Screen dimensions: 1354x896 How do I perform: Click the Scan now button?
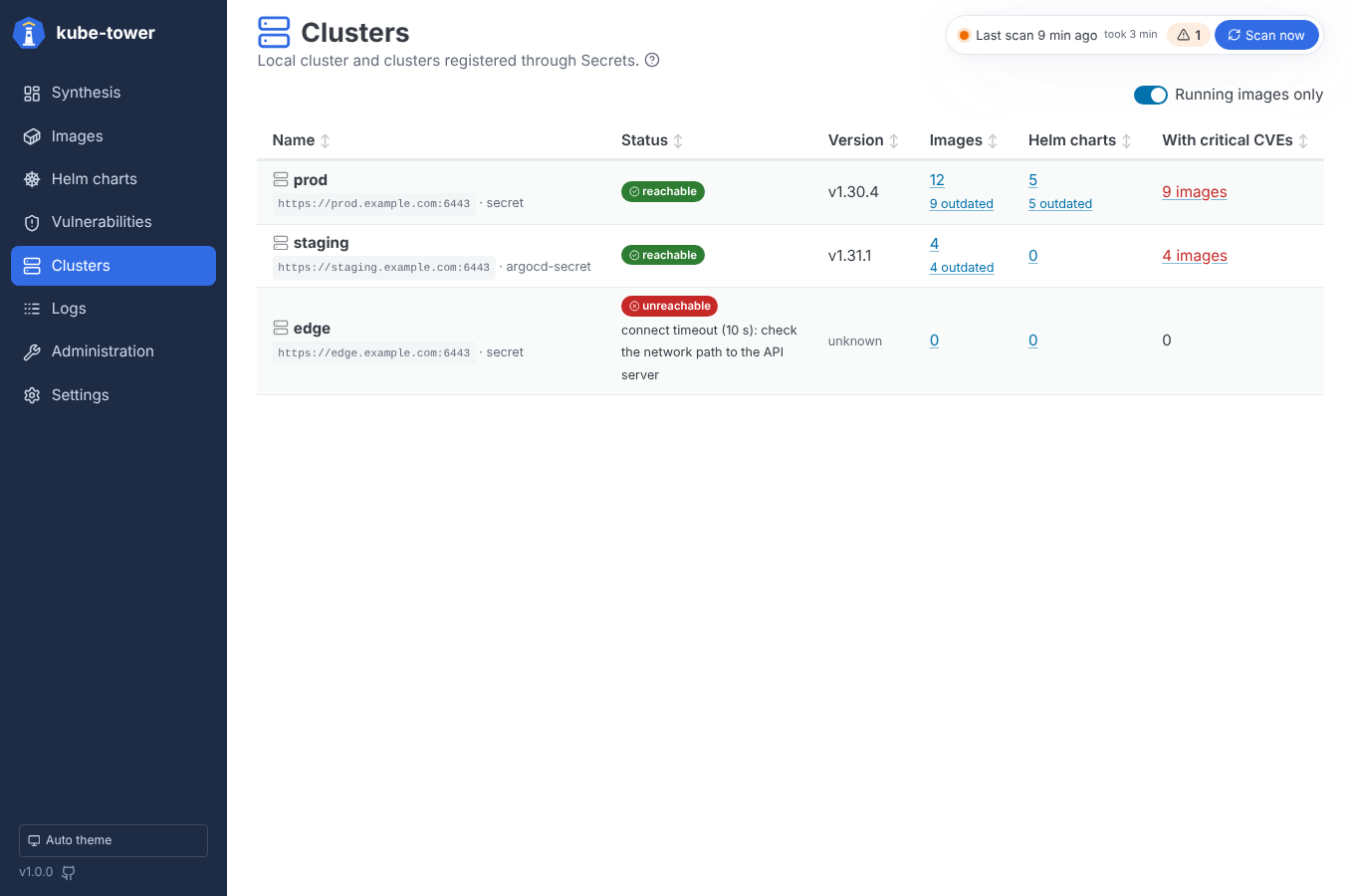tap(1266, 35)
